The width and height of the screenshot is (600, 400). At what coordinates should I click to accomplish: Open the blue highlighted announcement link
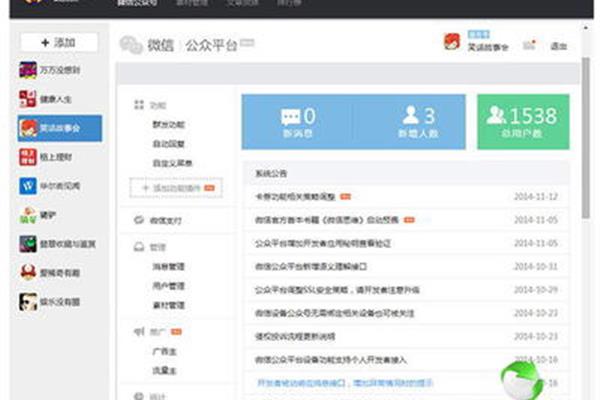tap(345, 383)
